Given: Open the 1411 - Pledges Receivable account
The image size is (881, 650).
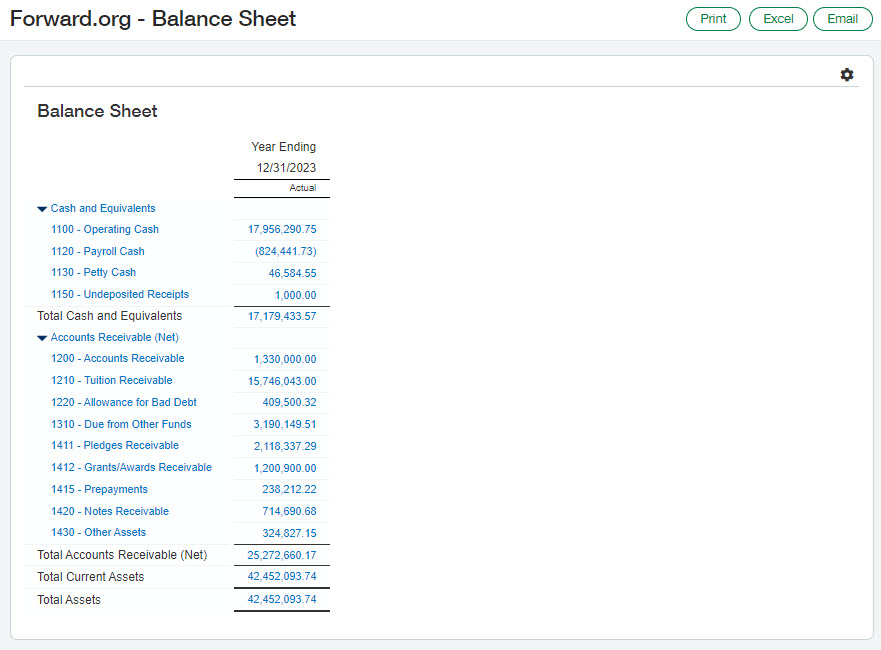Looking at the screenshot, I should (x=115, y=446).
